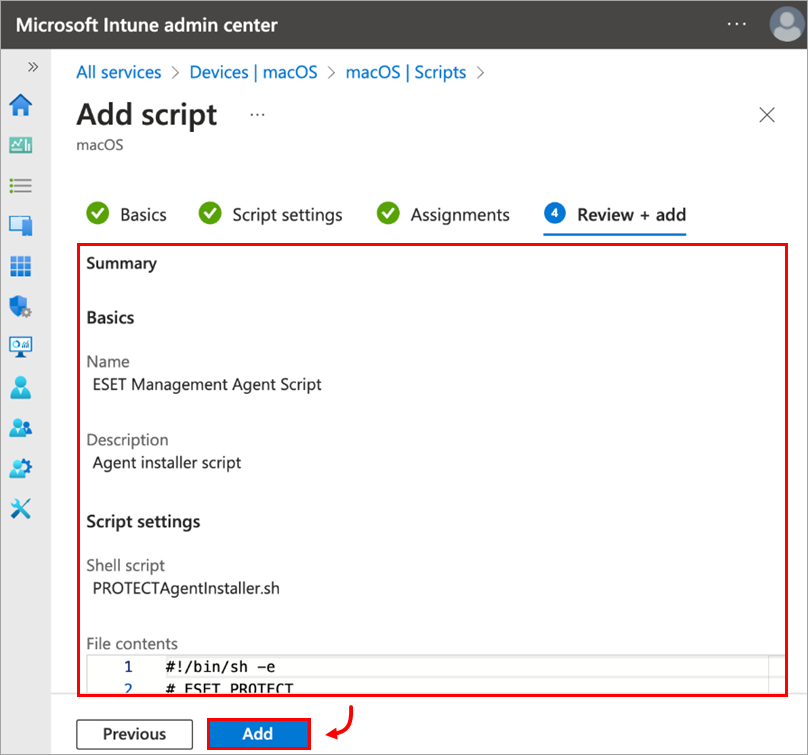
Task: Open the top-bar ellipsis options menu
Action: point(737,24)
